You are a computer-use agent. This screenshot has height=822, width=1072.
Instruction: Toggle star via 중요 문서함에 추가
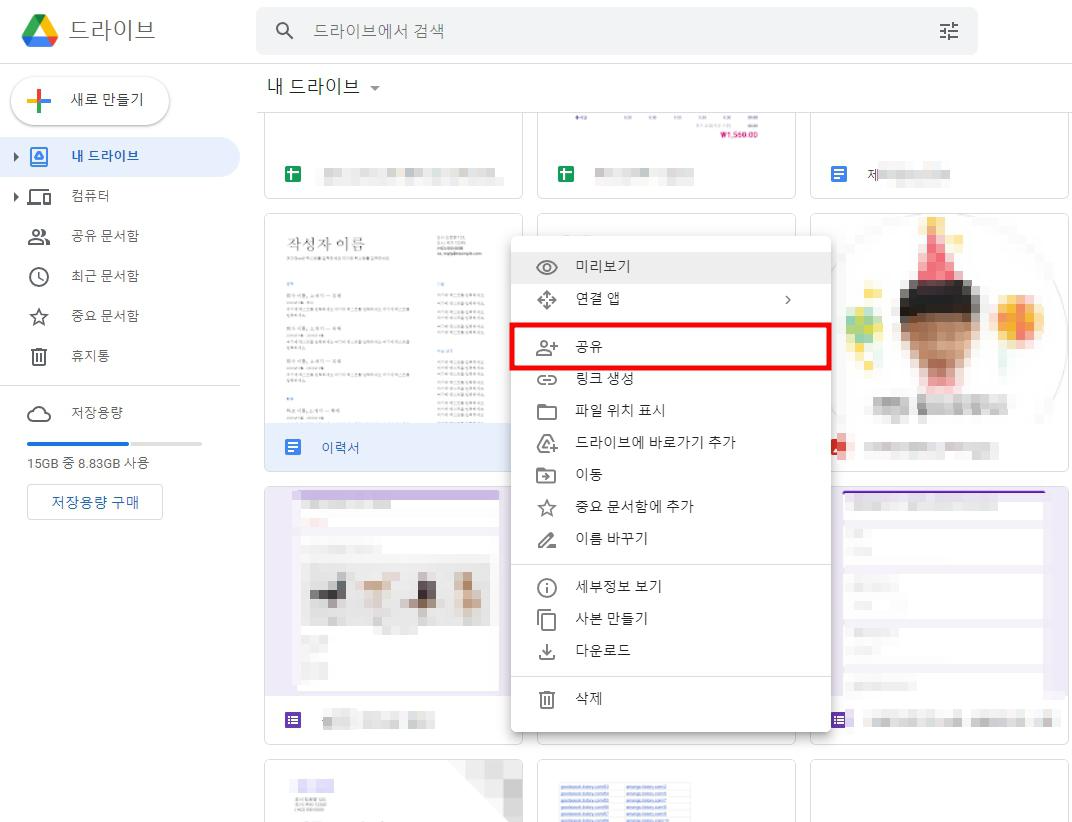635,506
